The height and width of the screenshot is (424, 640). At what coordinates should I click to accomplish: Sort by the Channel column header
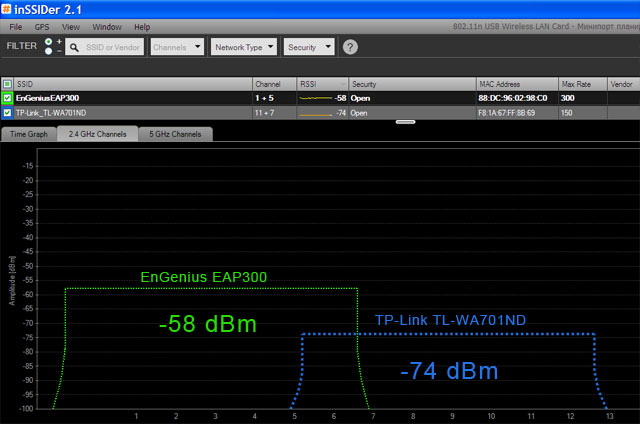click(x=274, y=84)
